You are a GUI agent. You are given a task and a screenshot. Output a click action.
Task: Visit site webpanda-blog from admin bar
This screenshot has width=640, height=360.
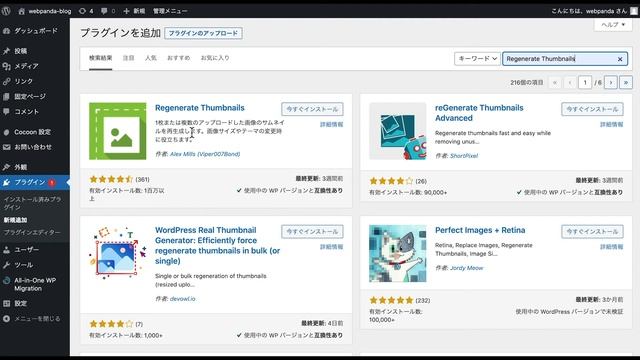tap(45, 11)
